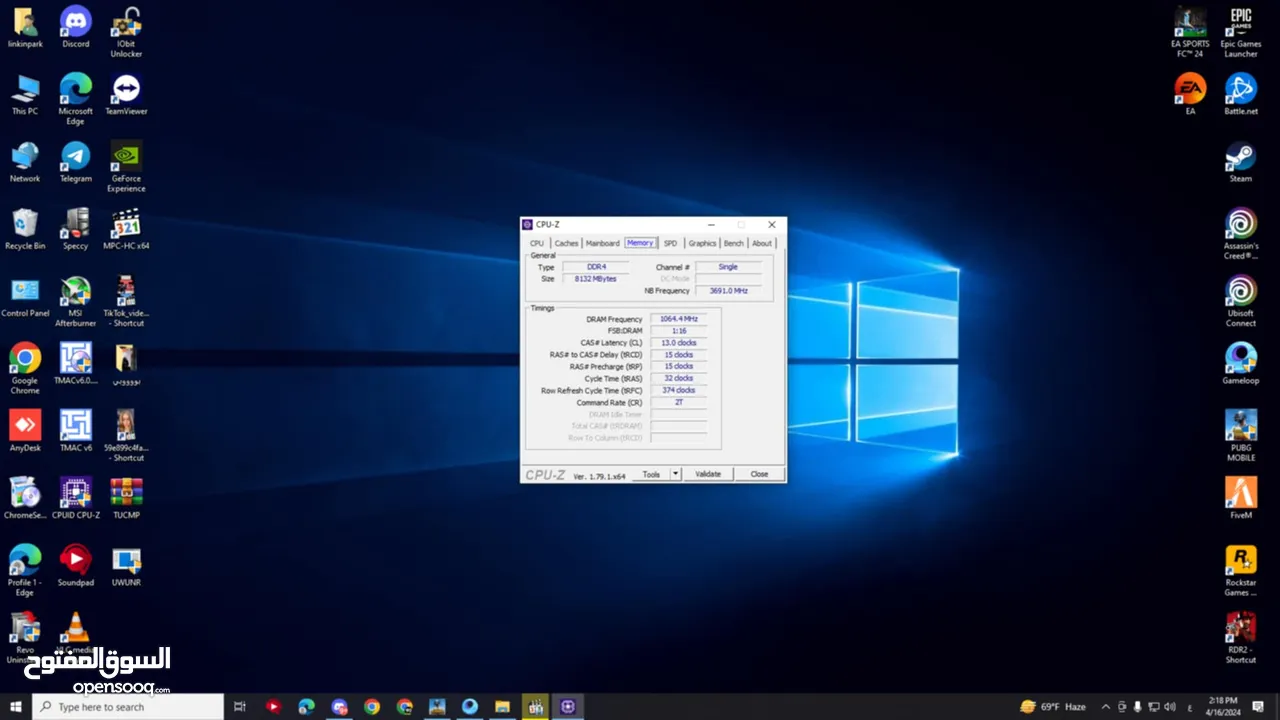
Task: Open the PUBG MOBILE desktop icon
Action: pos(1241,436)
